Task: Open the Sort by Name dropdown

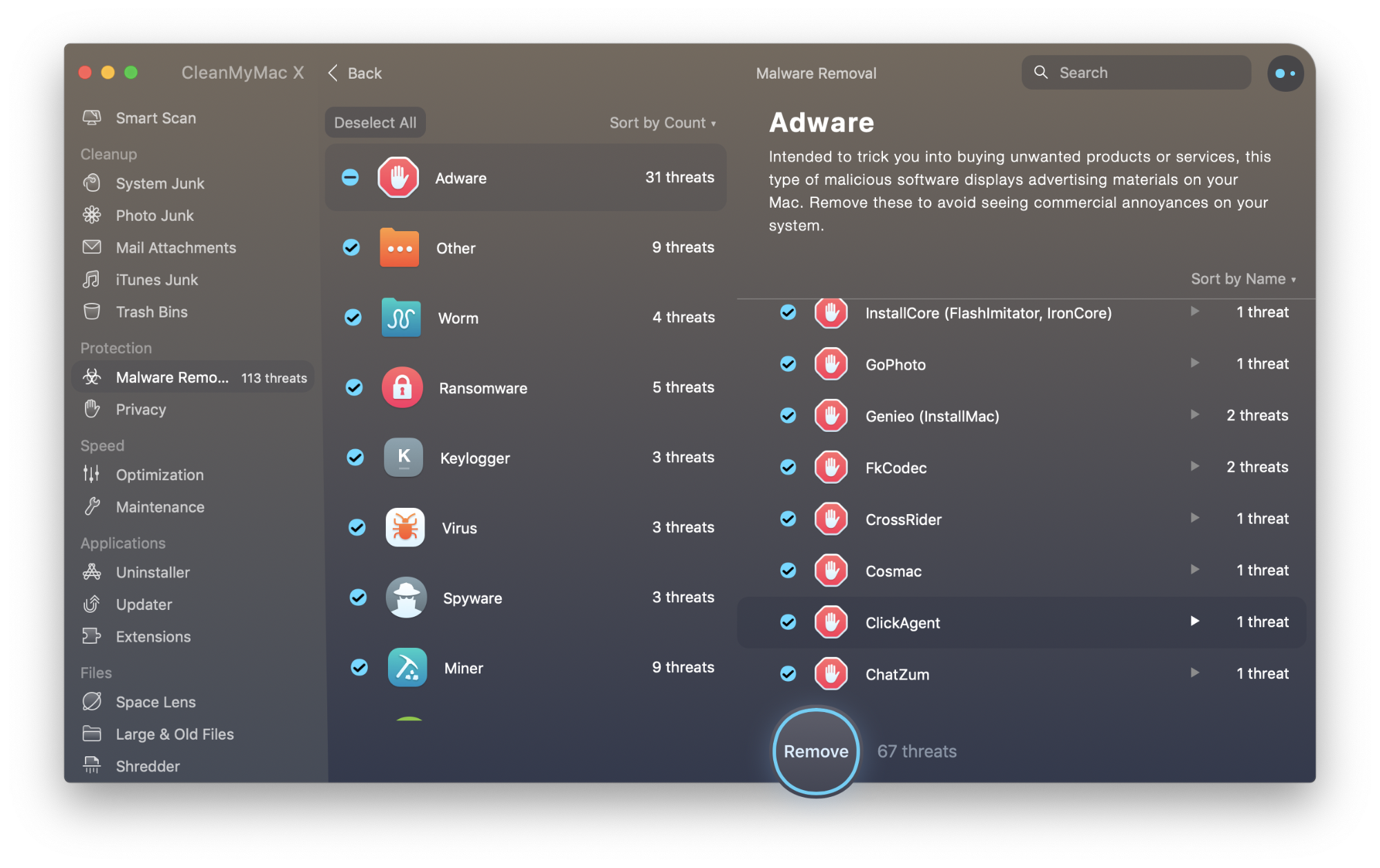Action: (1243, 279)
